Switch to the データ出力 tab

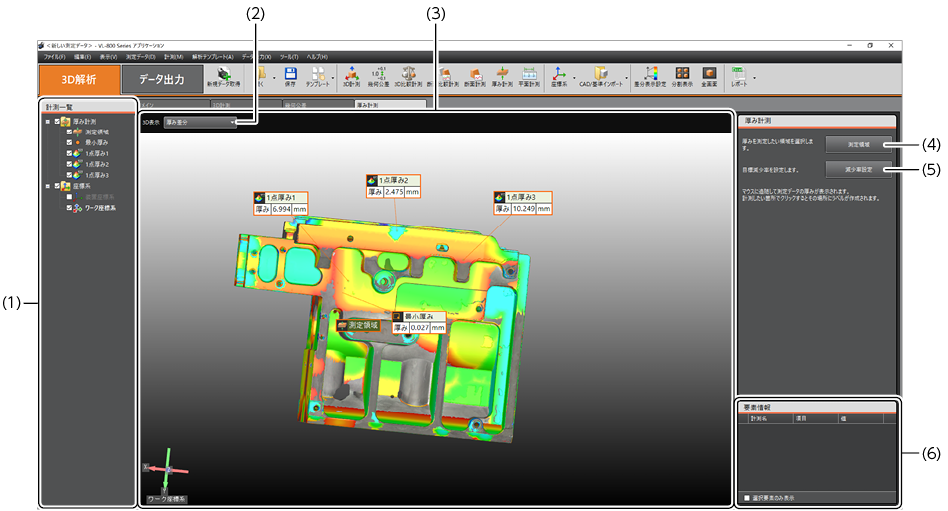161,80
